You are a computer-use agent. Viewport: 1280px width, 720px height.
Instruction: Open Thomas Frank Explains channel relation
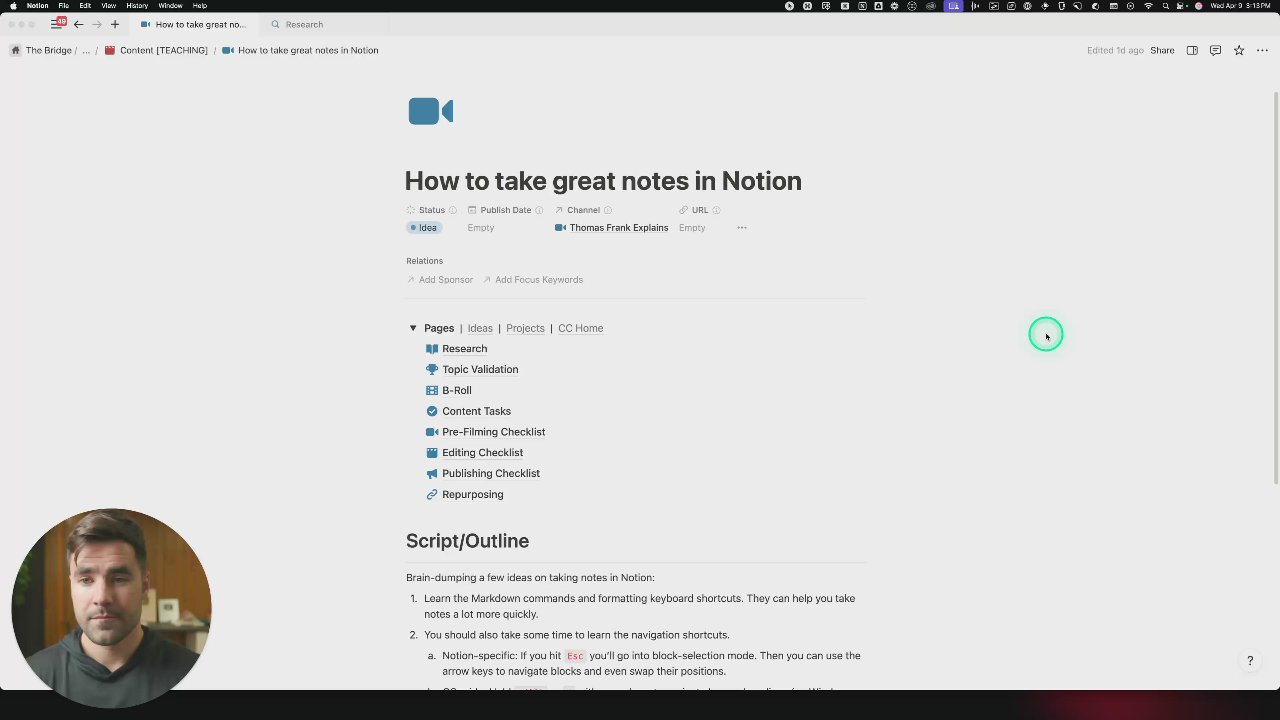611,228
